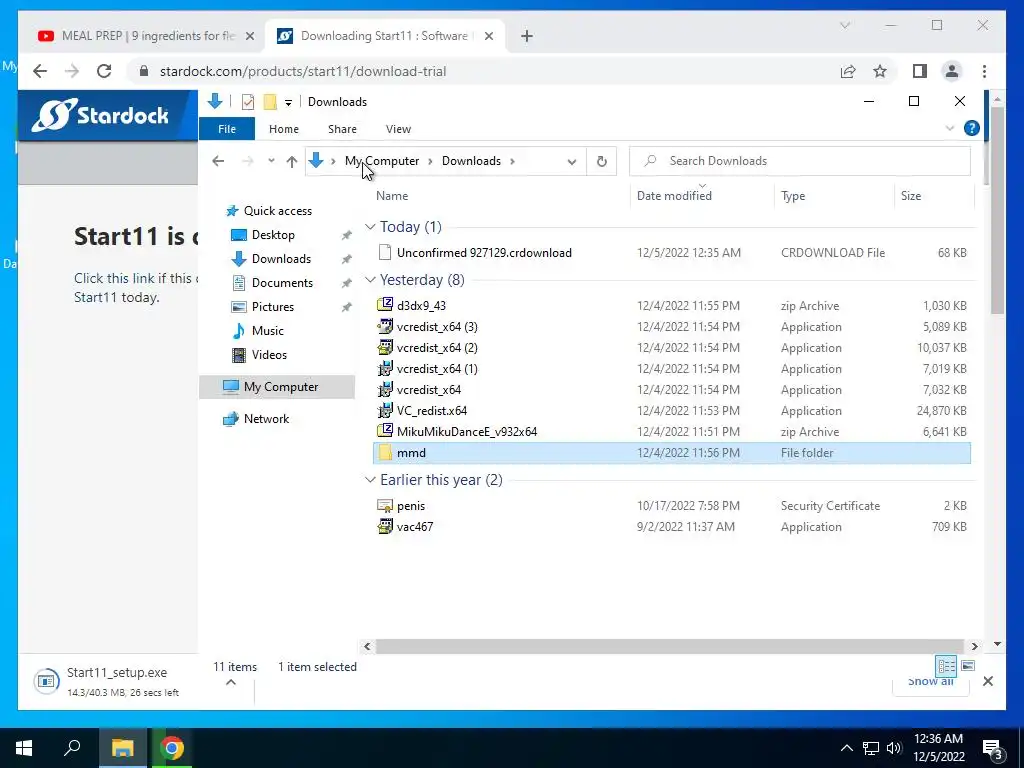This screenshot has height=768, width=1024.
Task: Select Videos in the navigation pane
Action: 269,355
